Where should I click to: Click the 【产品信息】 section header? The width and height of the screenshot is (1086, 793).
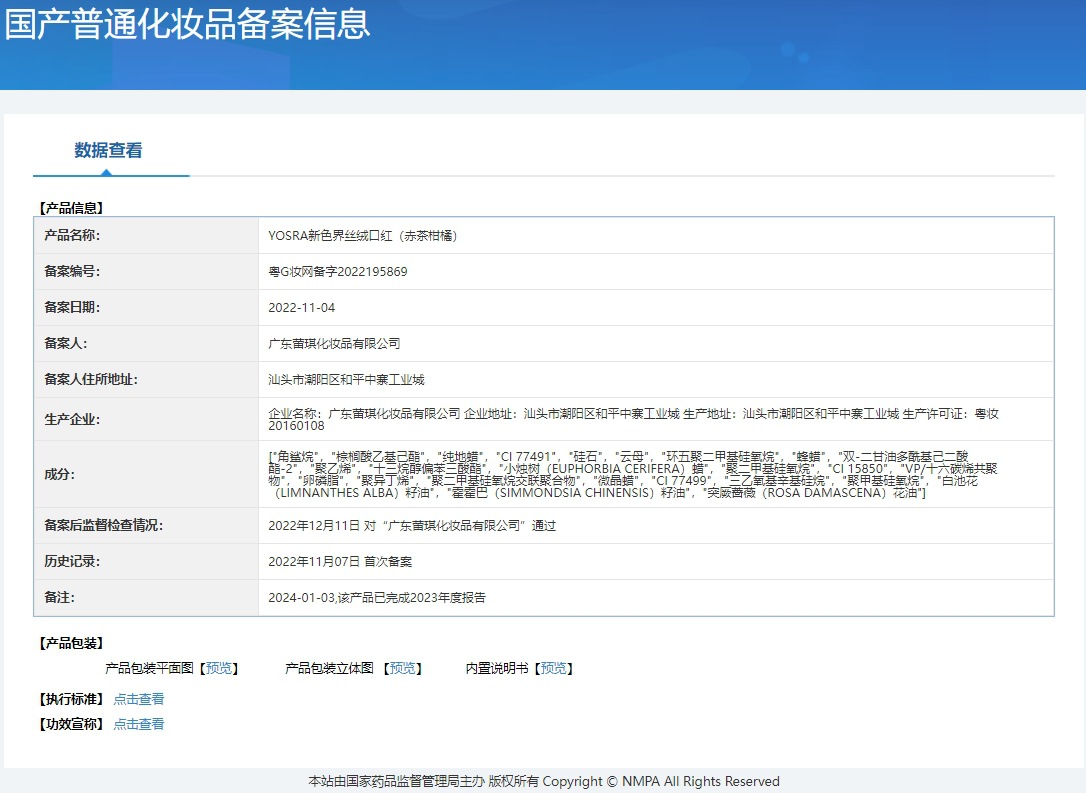pos(71,208)
